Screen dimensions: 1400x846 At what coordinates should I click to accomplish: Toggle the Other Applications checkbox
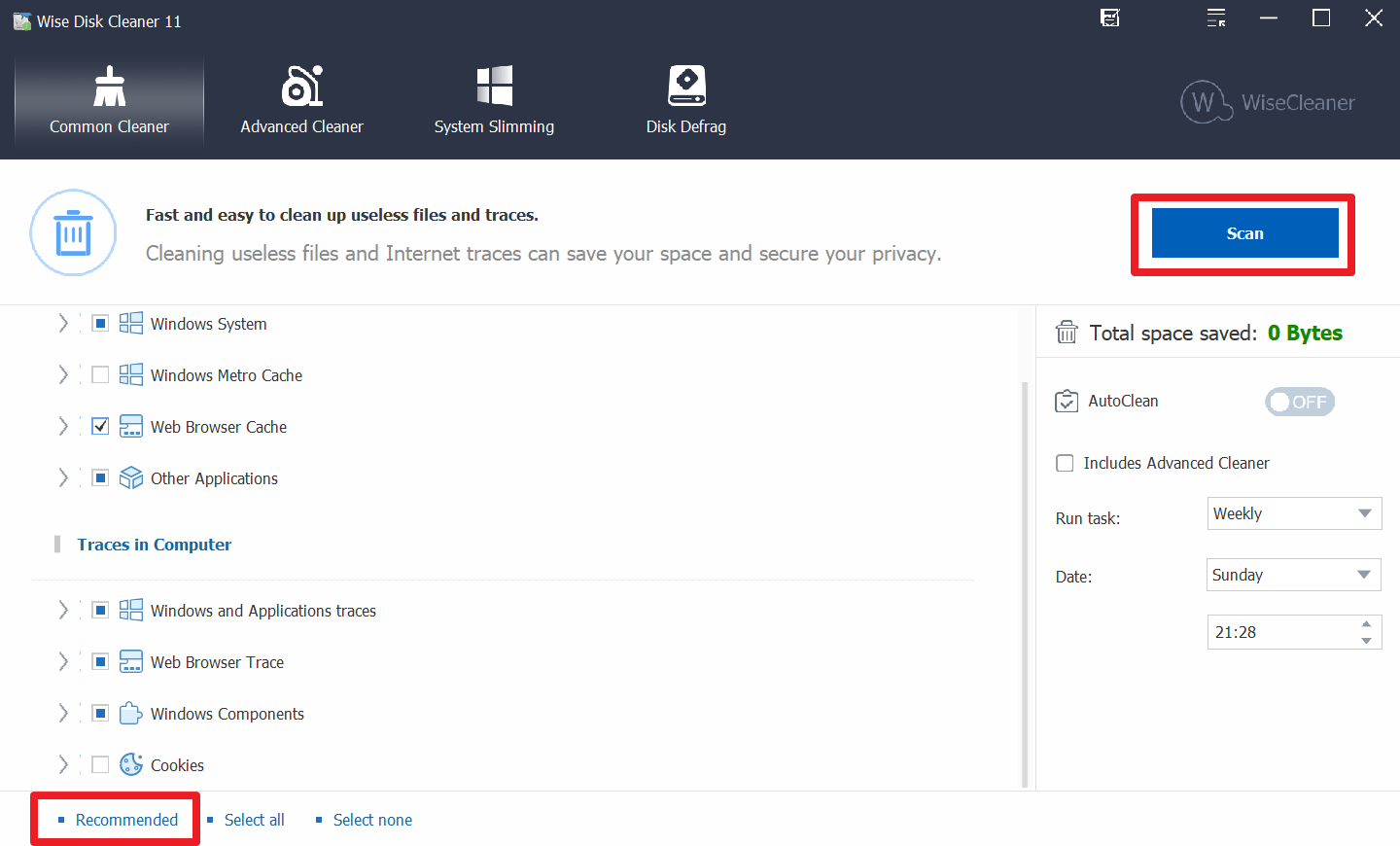pos(100,477)
